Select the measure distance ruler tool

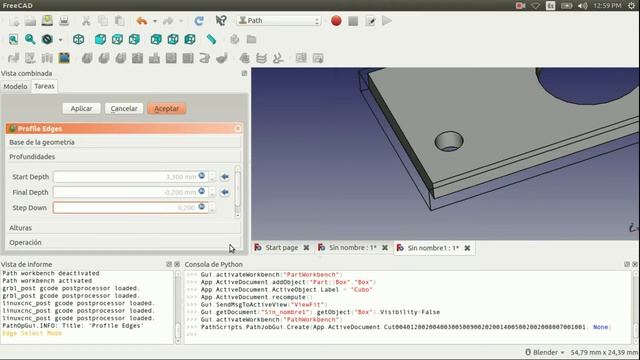pyautogui.click(x=211, y=39)
